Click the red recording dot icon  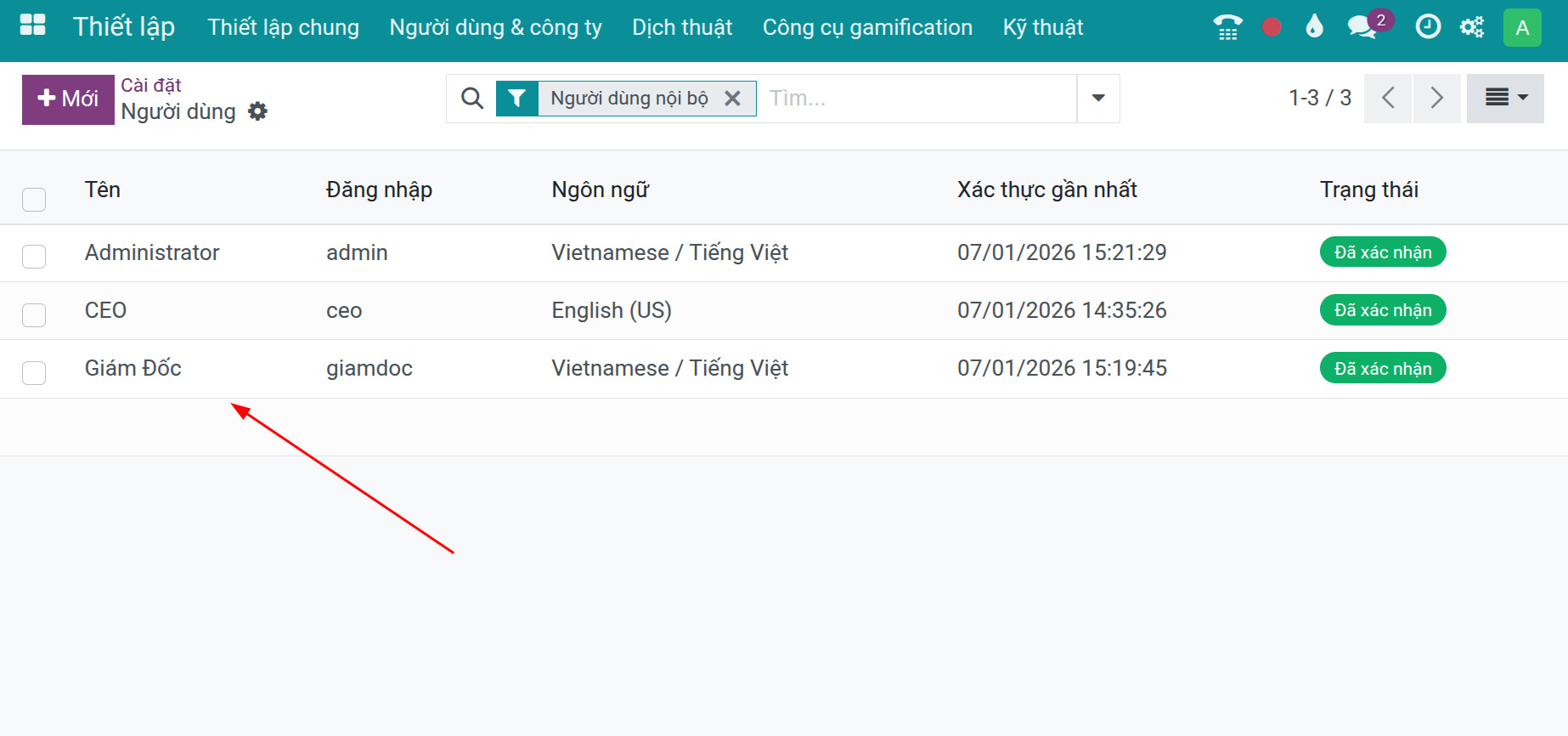point(1272,27)
